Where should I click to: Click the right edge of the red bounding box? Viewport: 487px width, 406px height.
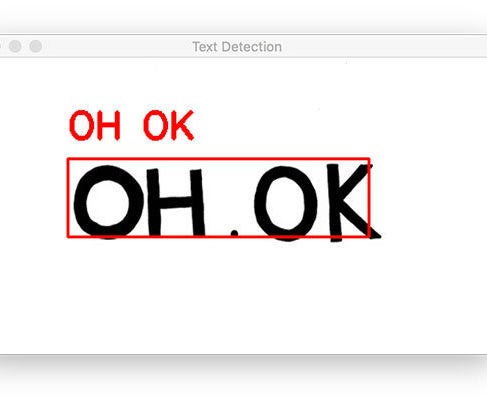pyautogui.click(x=369, y=198)
